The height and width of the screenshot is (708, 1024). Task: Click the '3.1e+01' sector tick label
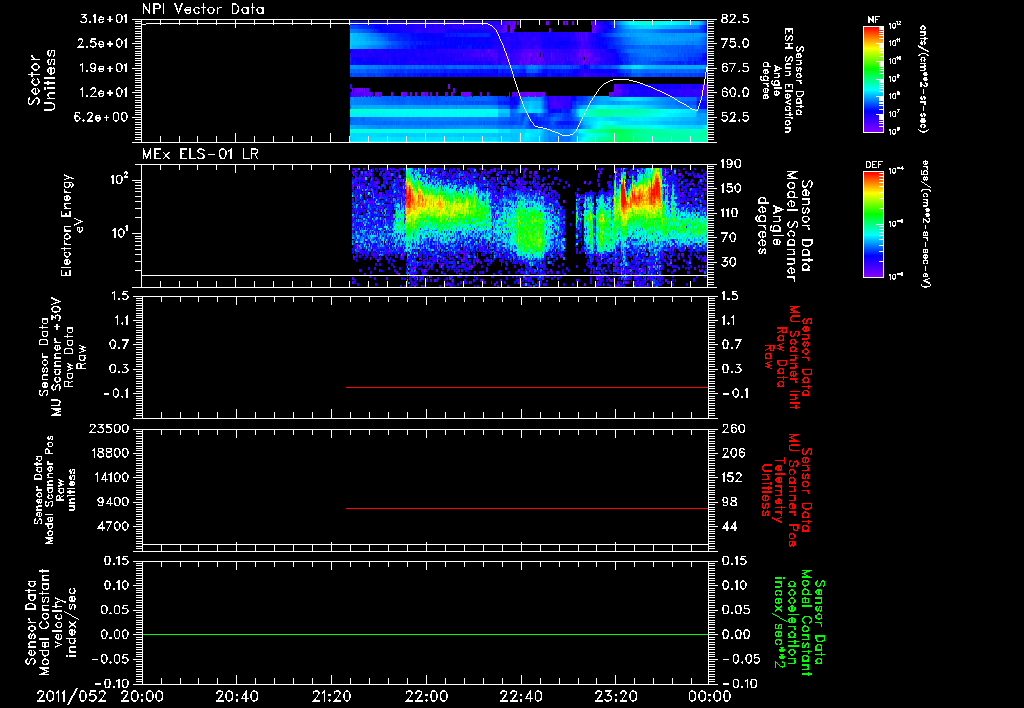pyautogui.click(x=104, y=19)
